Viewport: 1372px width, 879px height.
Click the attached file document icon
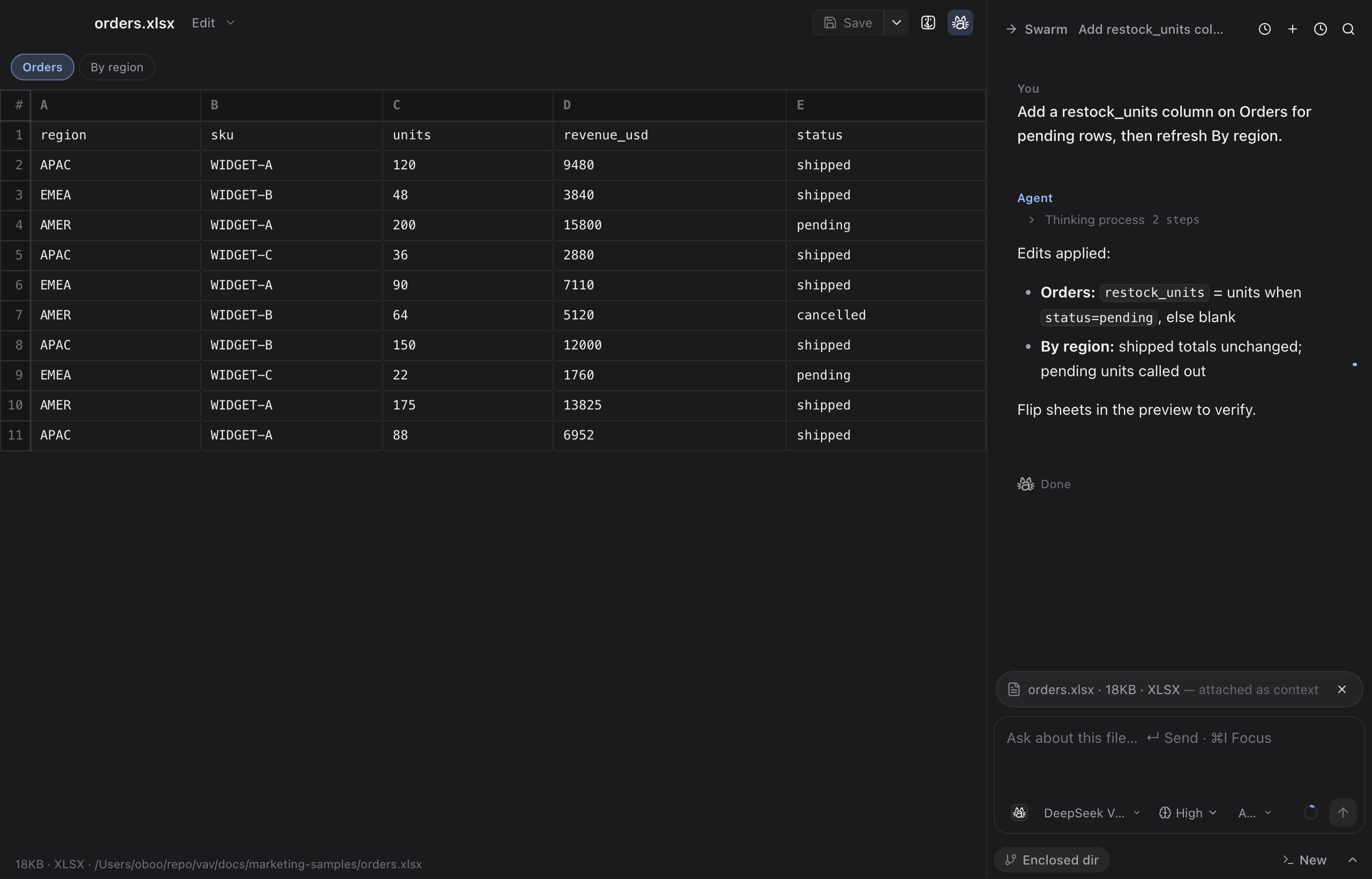click(x=1013, y=689)
